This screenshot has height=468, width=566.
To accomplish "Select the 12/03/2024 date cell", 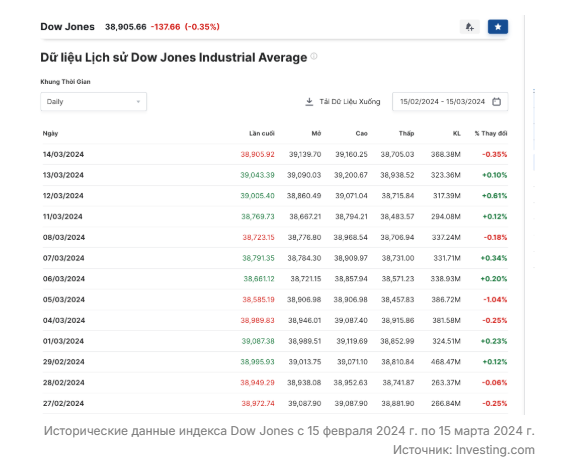I will point(63,196).
